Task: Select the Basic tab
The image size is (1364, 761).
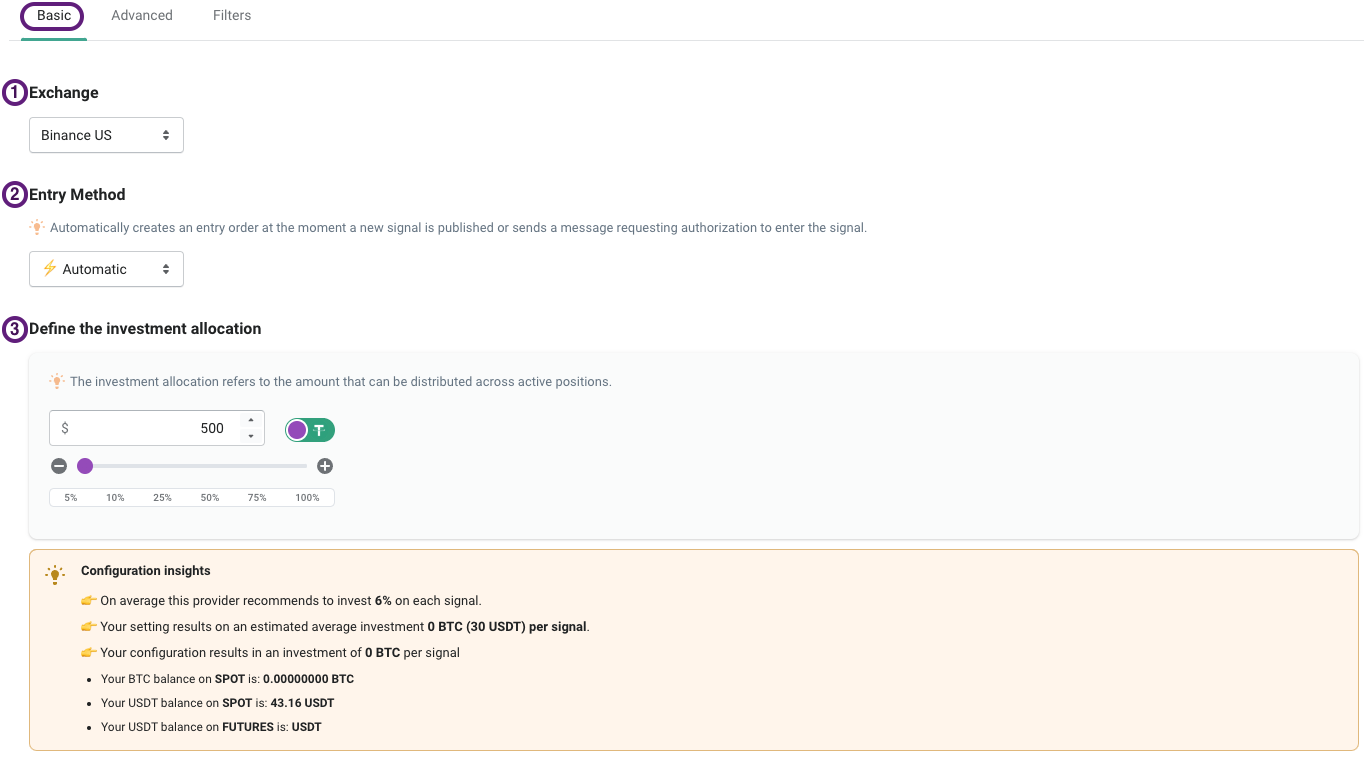Action: [x=54, y=16]
